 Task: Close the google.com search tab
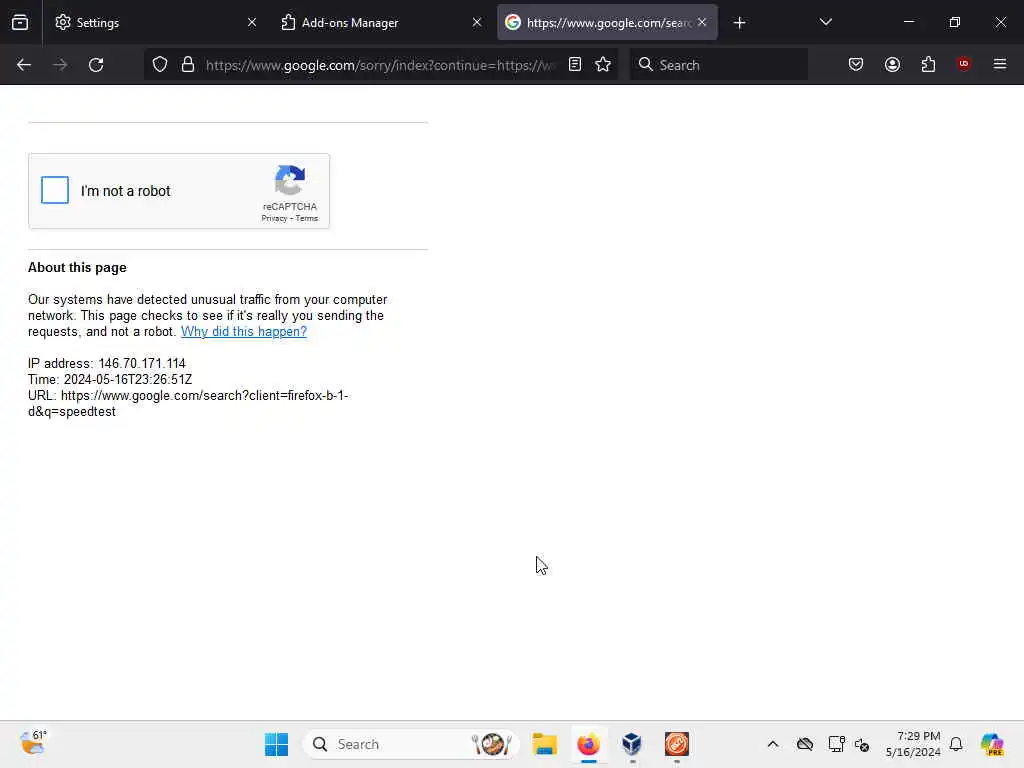point(702,22)
